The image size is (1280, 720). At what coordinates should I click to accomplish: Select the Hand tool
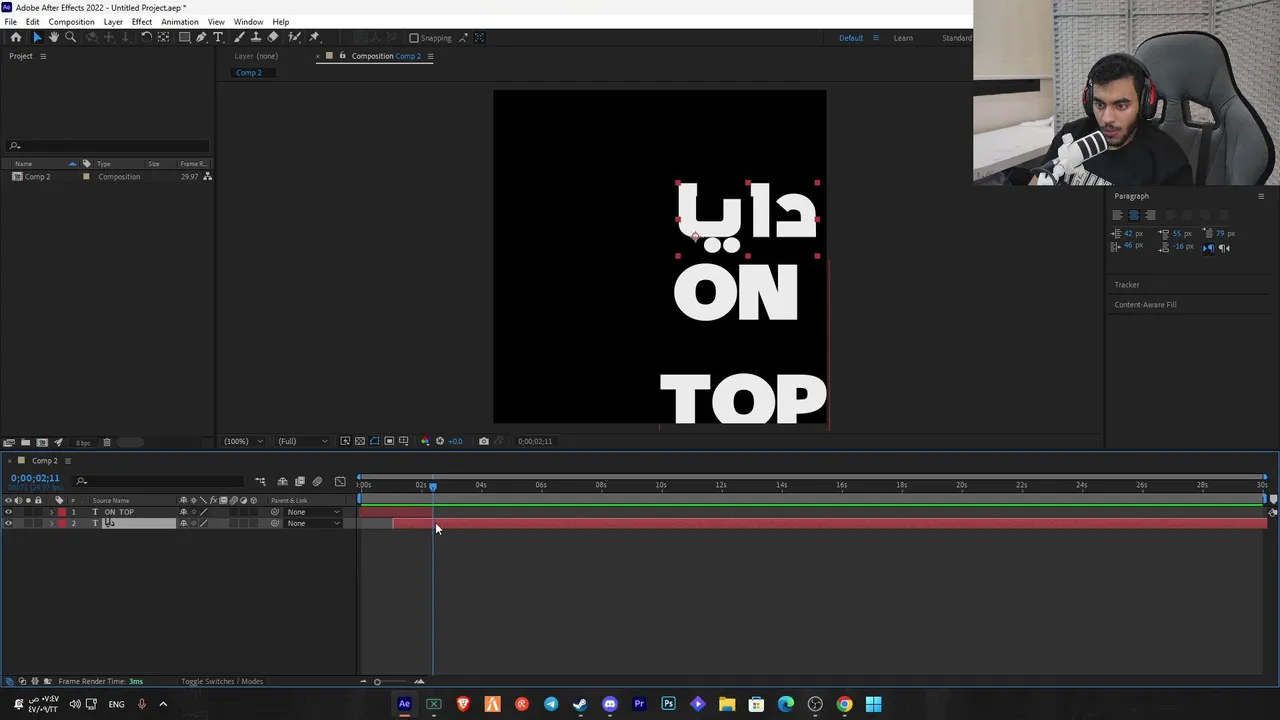pyautogui.click(x=54, y=37)
